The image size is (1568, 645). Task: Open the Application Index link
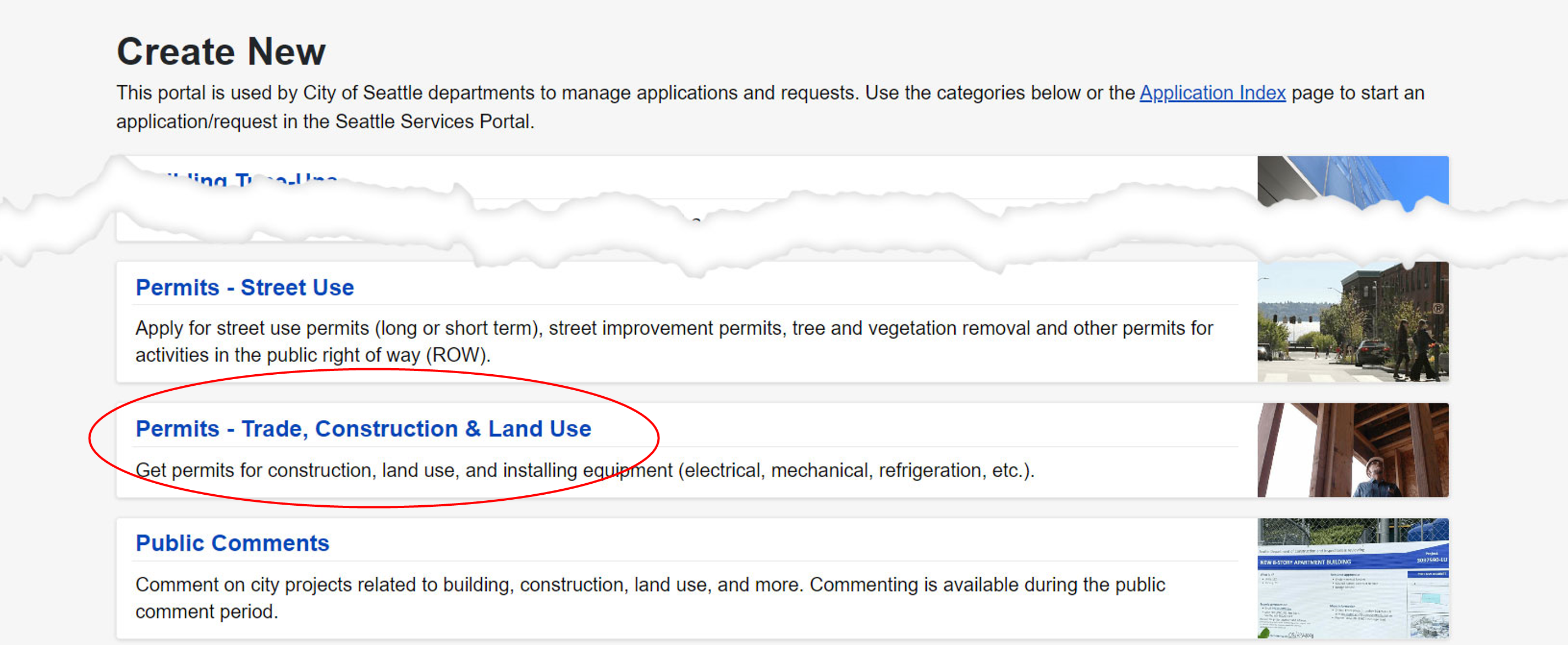(x=1212, y=93)
